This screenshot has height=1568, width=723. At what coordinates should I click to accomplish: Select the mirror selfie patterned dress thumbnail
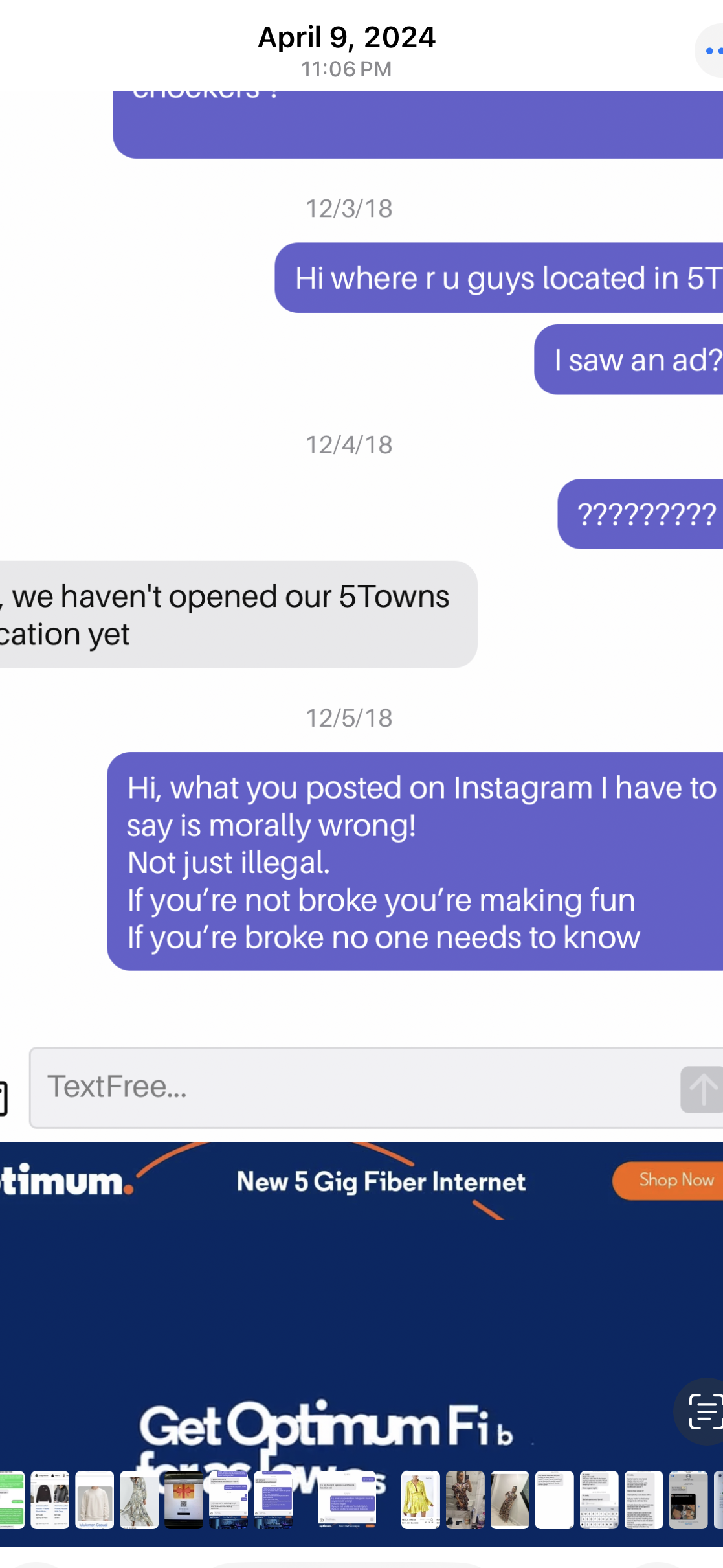pyautogui.click(x=465, y=1500)
